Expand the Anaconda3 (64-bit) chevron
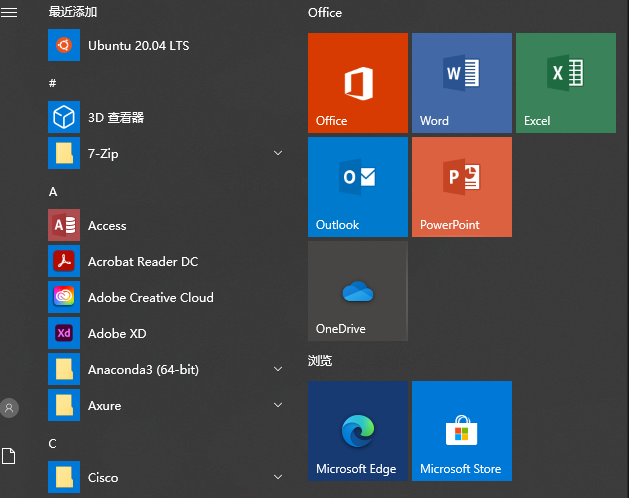The image size is (629, 498). [278, 369]
